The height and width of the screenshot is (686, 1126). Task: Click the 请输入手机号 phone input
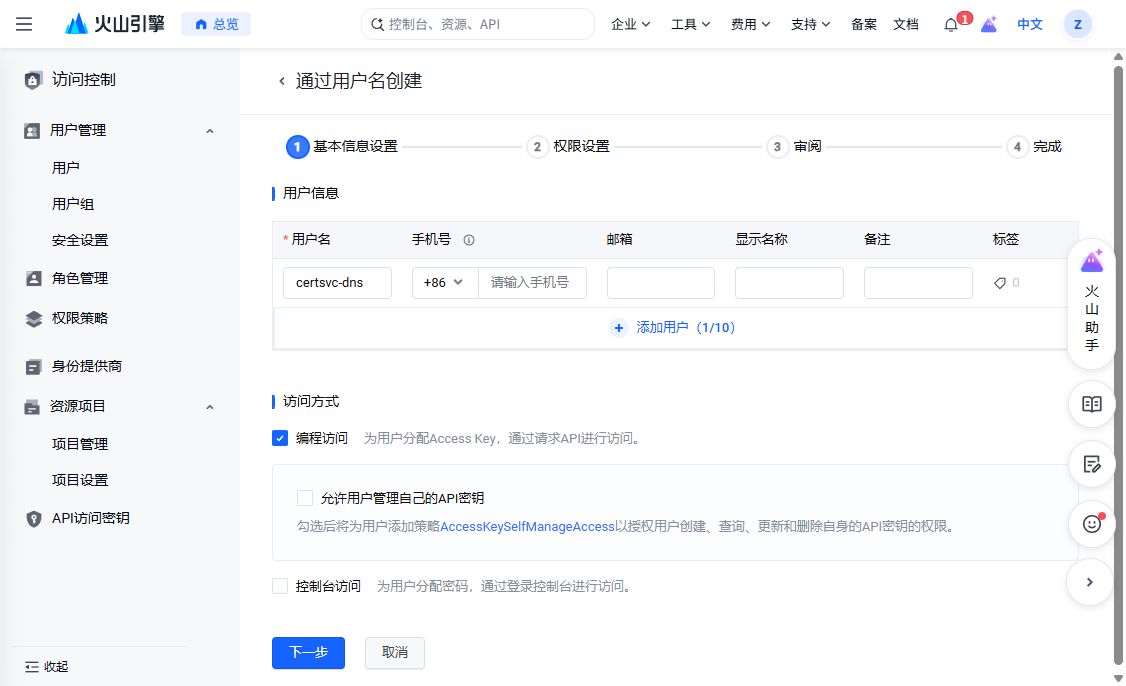[532, 282]
